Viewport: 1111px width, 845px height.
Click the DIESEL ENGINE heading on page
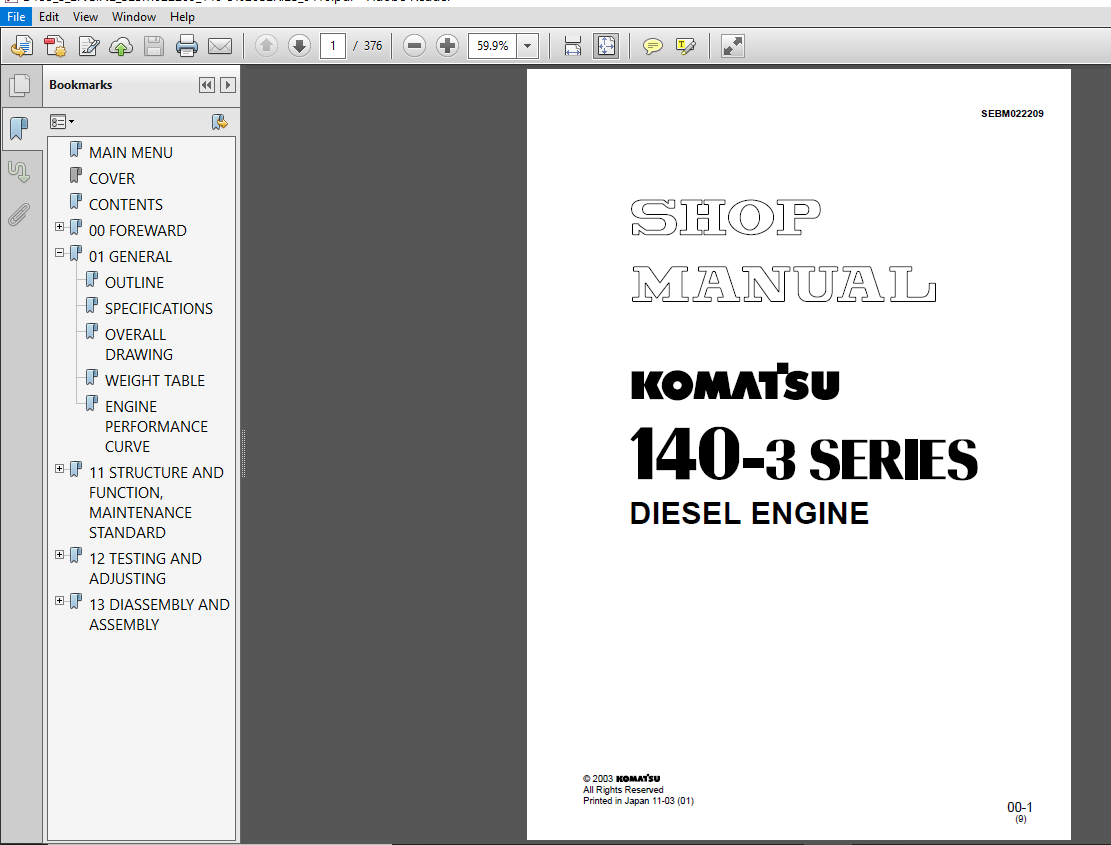749,514
